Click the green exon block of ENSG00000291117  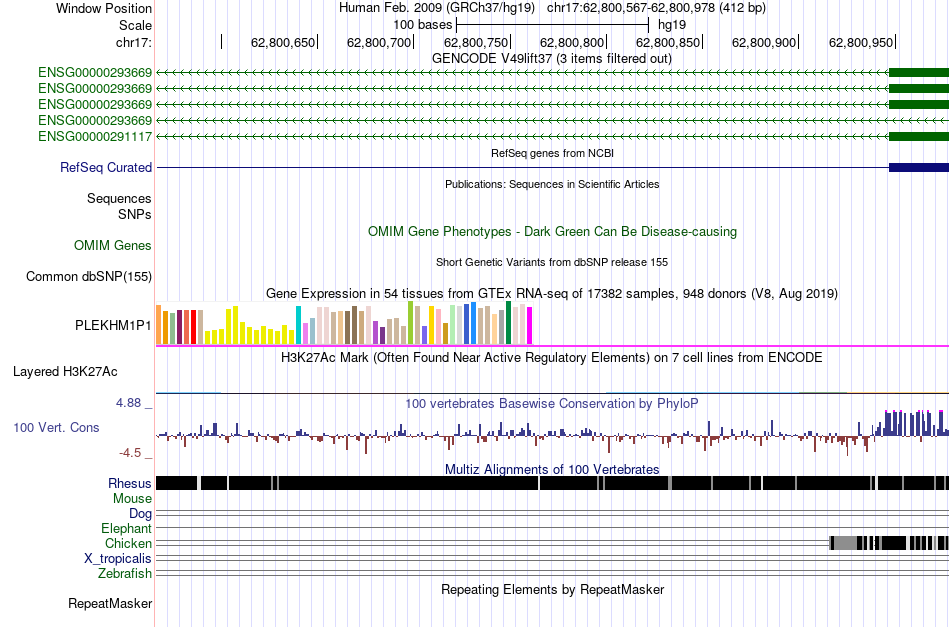pyautogui.click(x=918, y=136)
